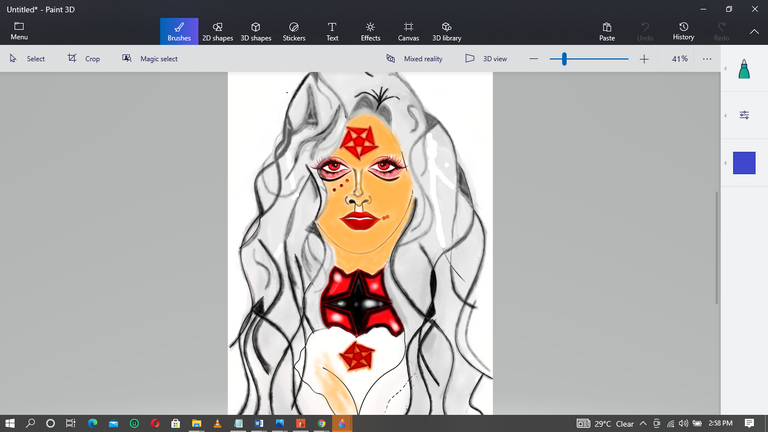Open the more options ellipsis menu

(707, 59)
